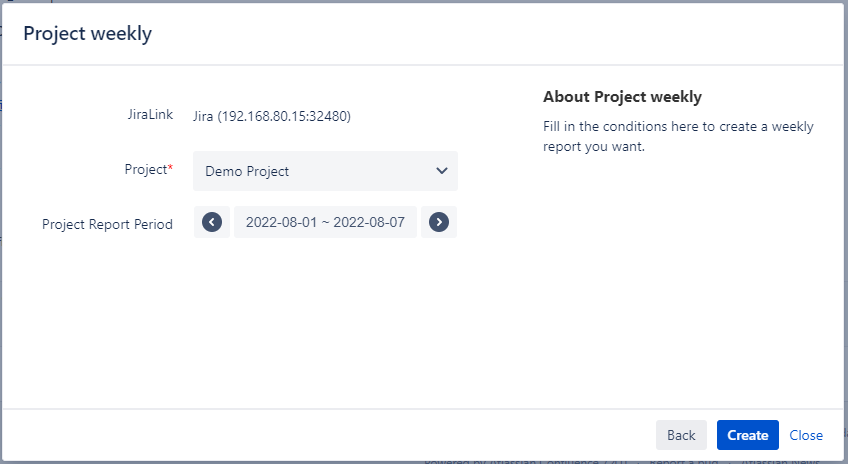848x464 pixels.
Task: Click the Back button
Action: (681, 435)
